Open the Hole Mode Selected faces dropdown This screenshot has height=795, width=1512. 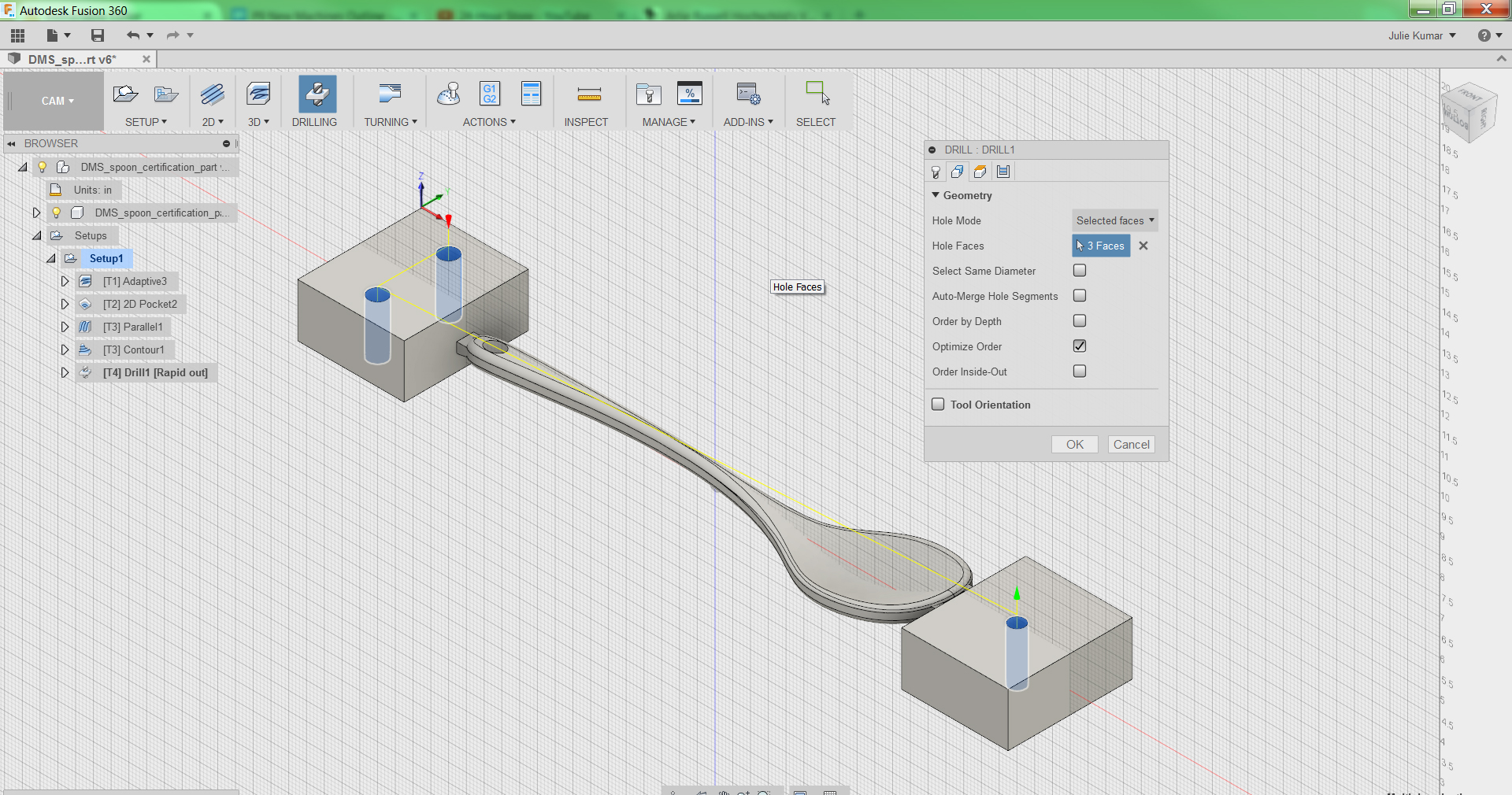tap(1115, 220)
